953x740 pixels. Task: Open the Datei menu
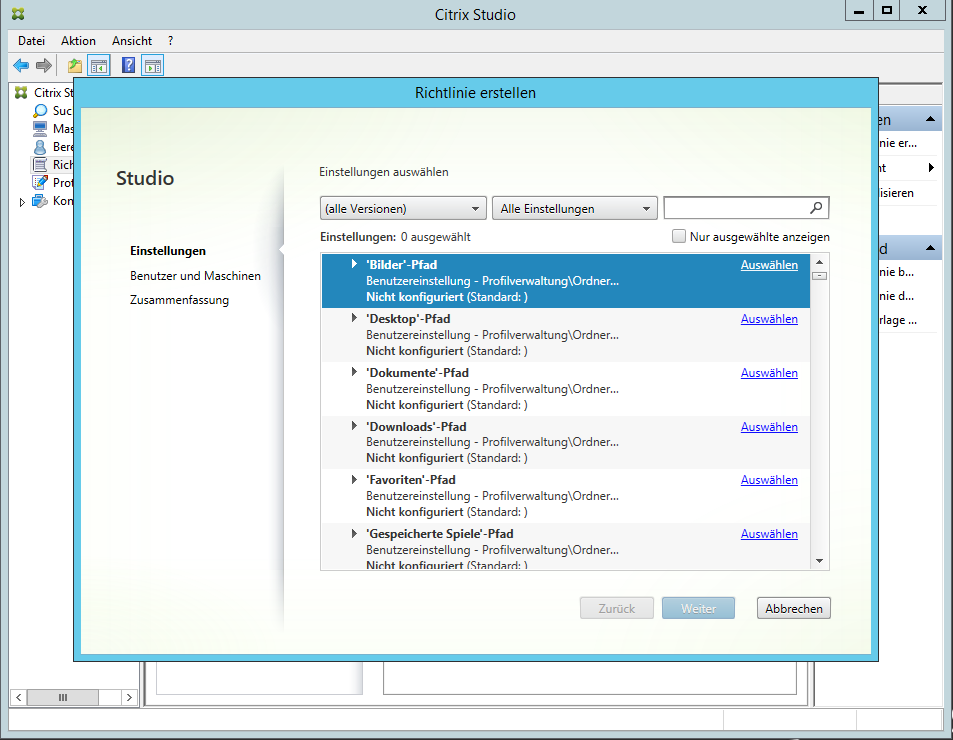point(32,41)
